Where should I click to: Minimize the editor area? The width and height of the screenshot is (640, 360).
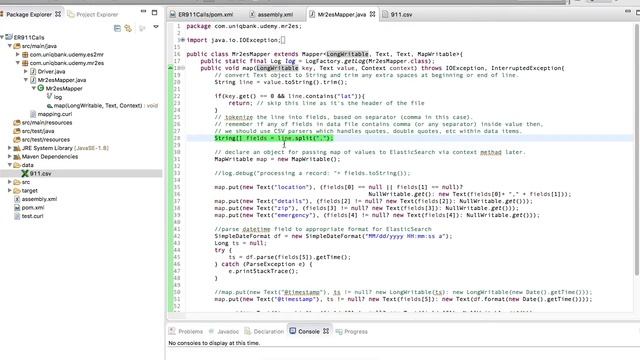tap(628, 12)
